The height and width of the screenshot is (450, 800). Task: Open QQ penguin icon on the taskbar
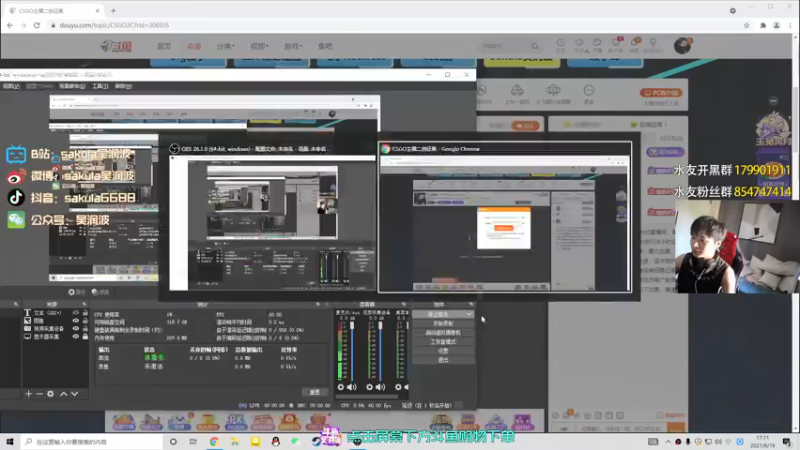(x=276, y=441)
